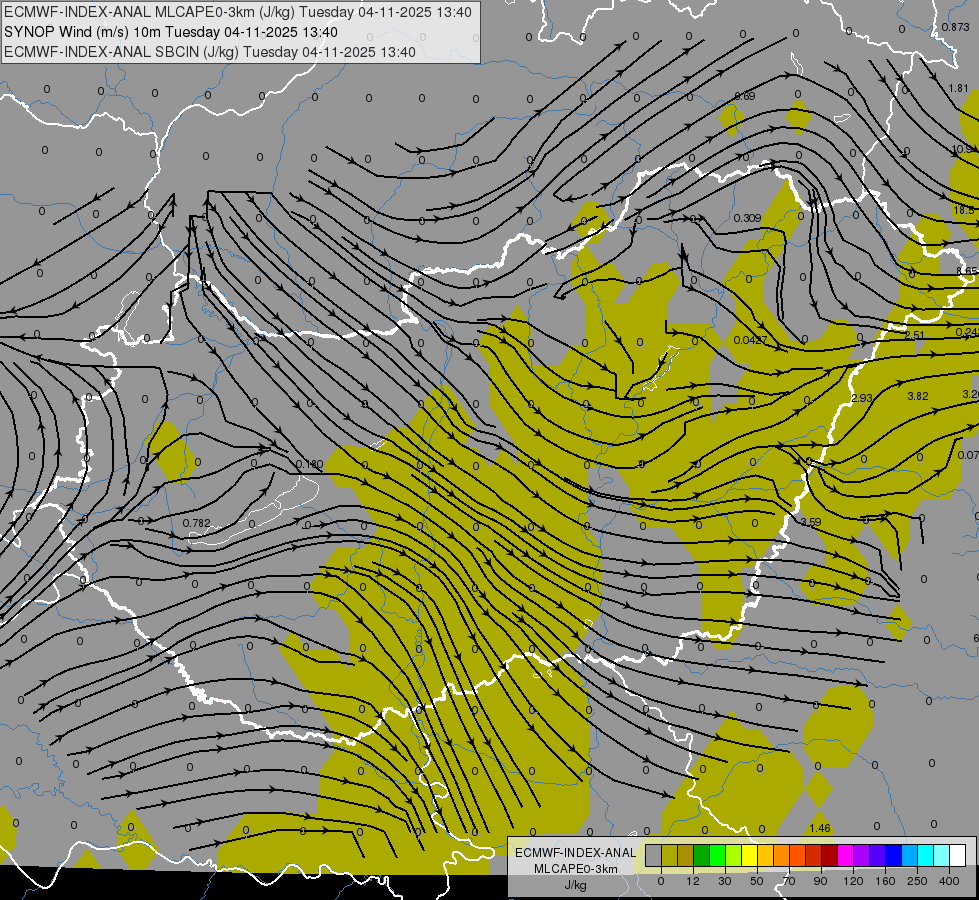Click the dark green legend swatch above 12
979x900 pixels.
(x=702, y=855)
